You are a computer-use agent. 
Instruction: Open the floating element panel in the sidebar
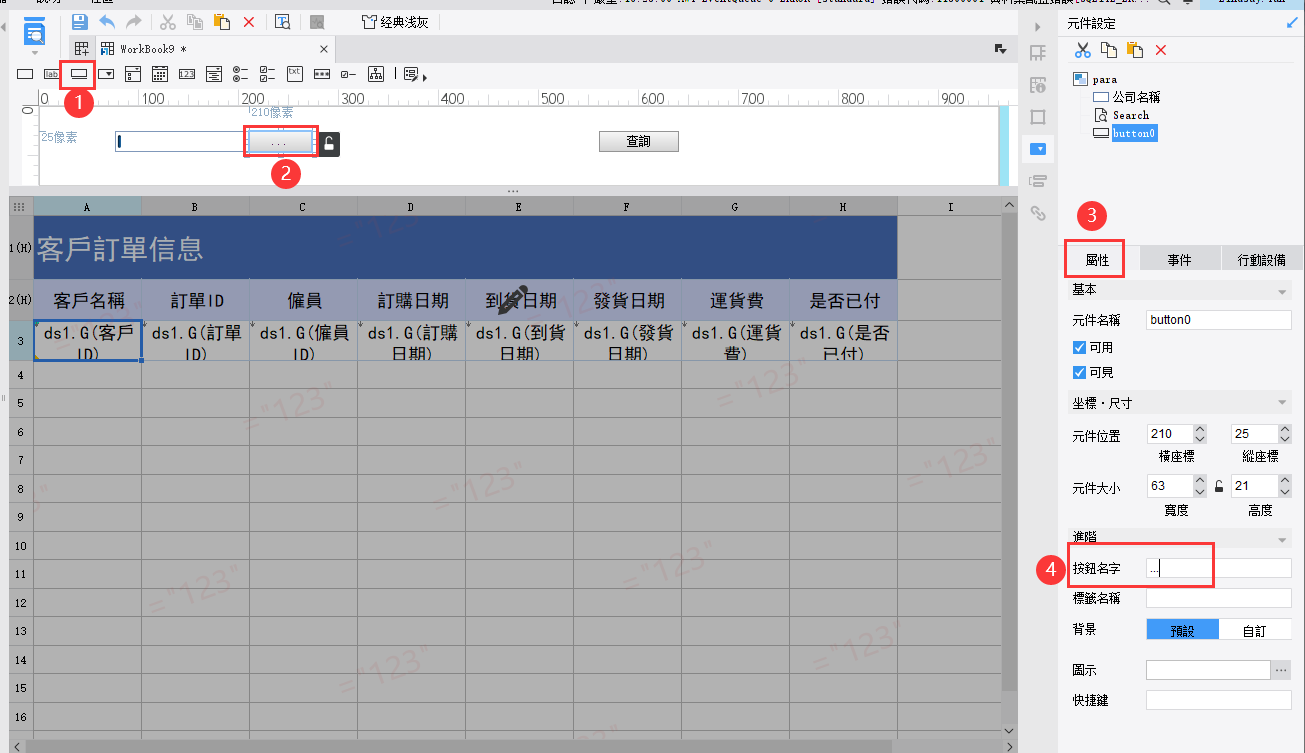pos(1038,117)
